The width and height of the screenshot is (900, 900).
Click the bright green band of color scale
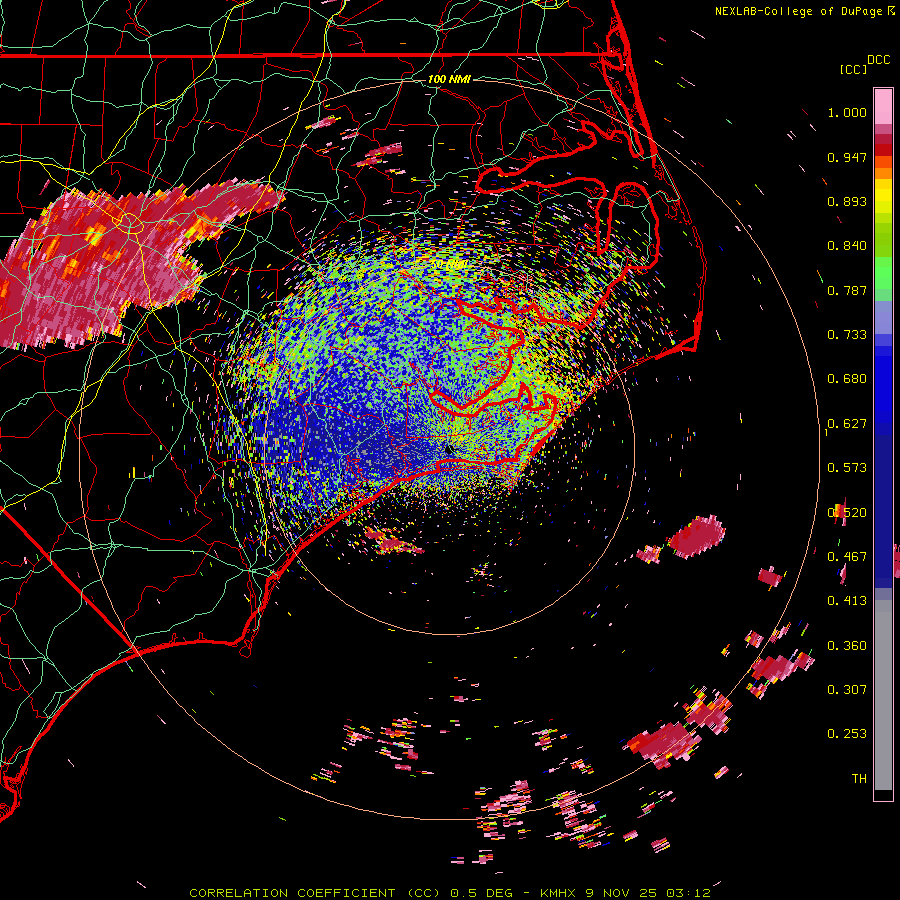click(883, 273)
